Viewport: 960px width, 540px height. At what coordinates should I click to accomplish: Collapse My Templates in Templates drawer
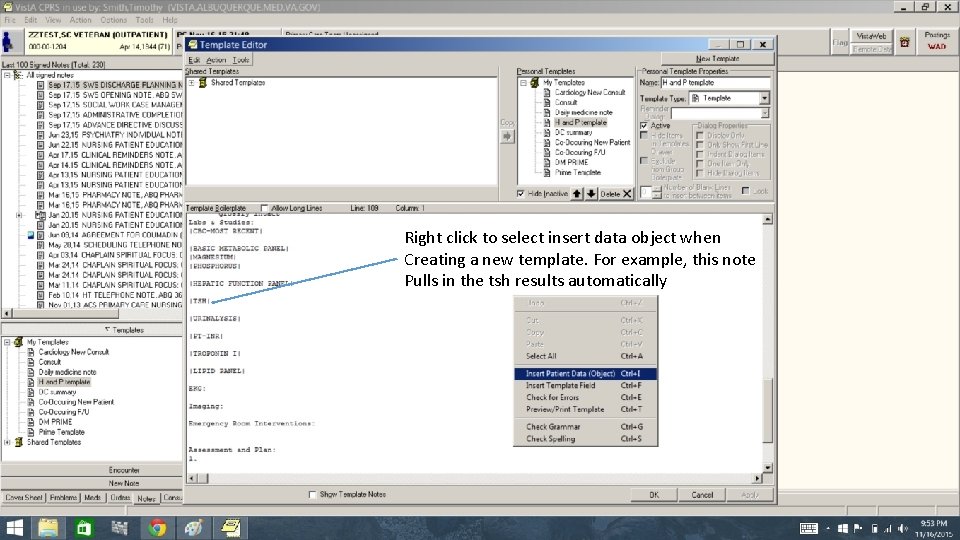coord(7,342)
